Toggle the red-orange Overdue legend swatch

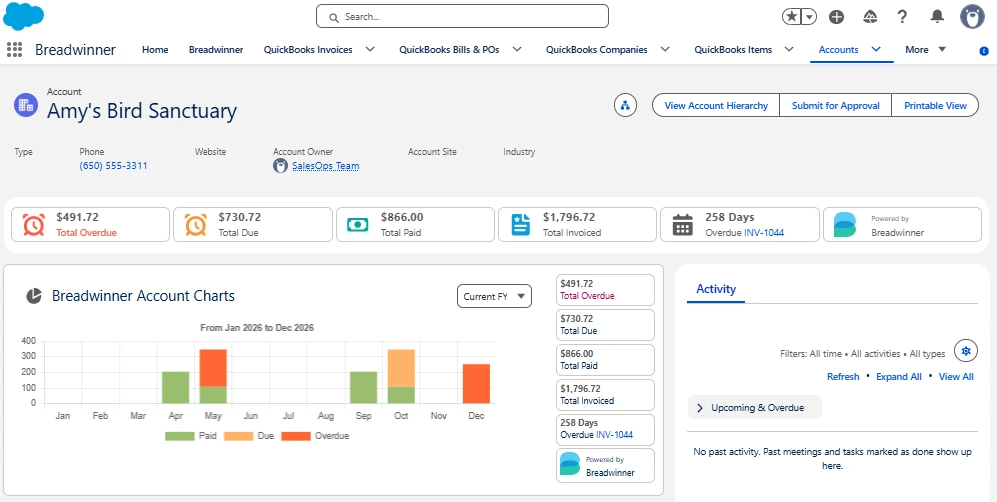coord(296,436)
